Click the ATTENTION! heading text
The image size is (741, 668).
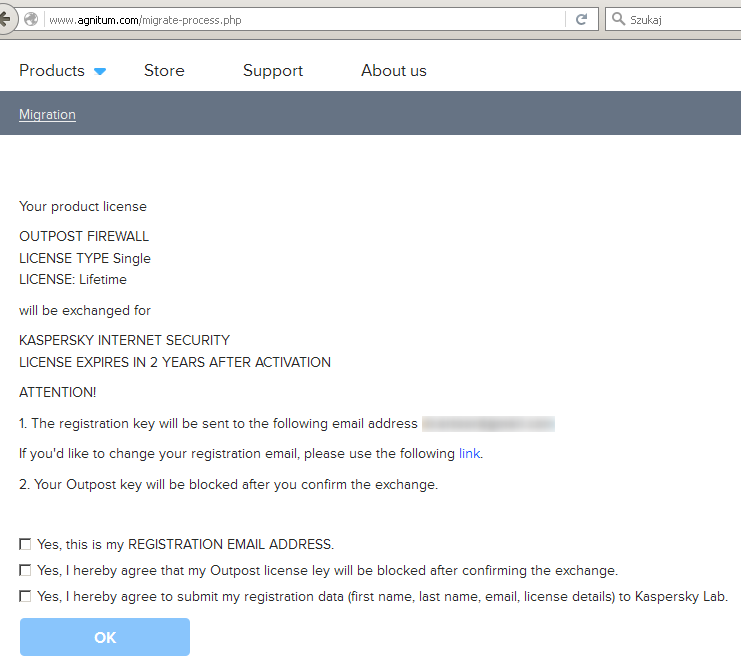pos(58,393)
